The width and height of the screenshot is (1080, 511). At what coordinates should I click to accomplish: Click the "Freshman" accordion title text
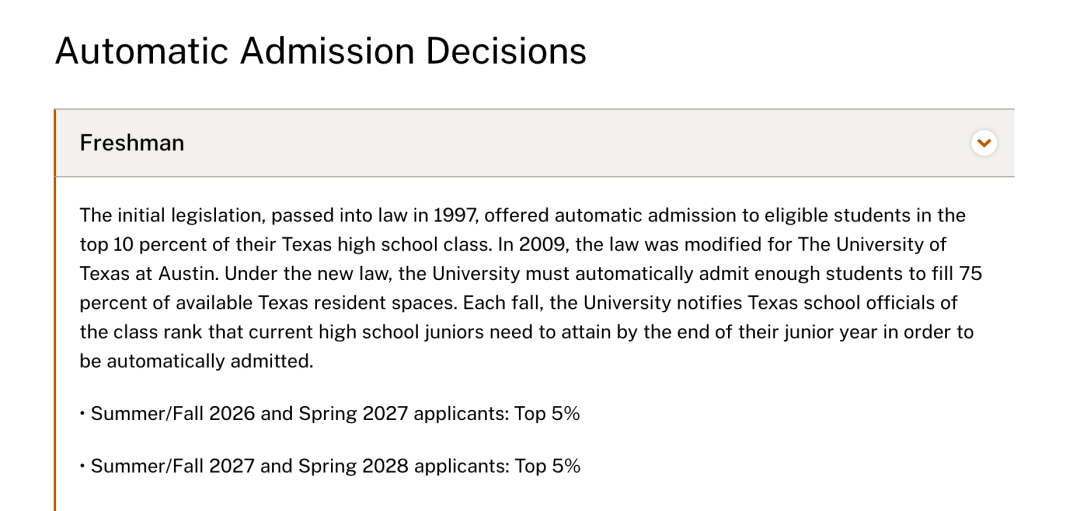(x=132, y=143)
